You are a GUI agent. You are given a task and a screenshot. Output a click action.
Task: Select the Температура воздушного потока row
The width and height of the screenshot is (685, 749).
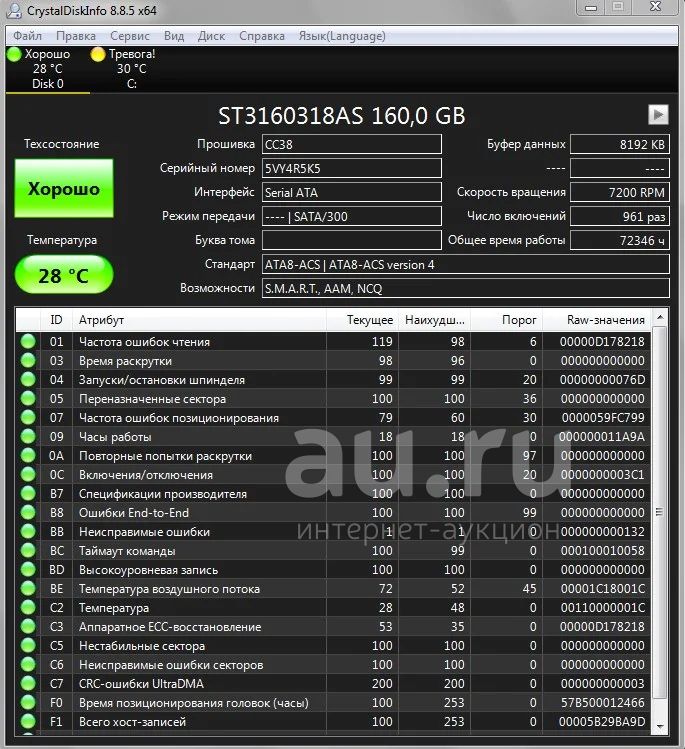coord(333,588)
